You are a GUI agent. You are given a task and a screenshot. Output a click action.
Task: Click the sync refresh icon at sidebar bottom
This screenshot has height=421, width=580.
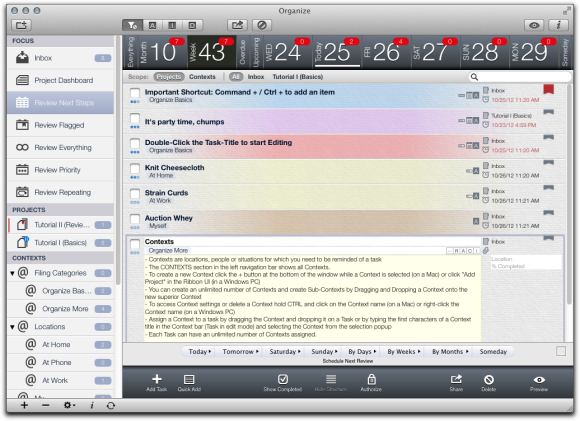click(111, 406)
